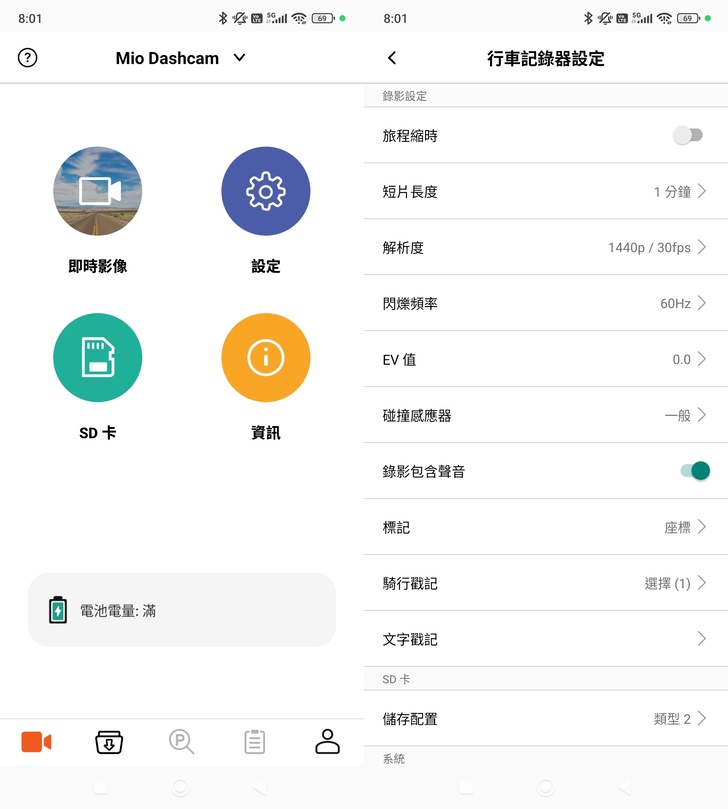
Task: Open the help question mark icon
Action: [x=27, y=58]
